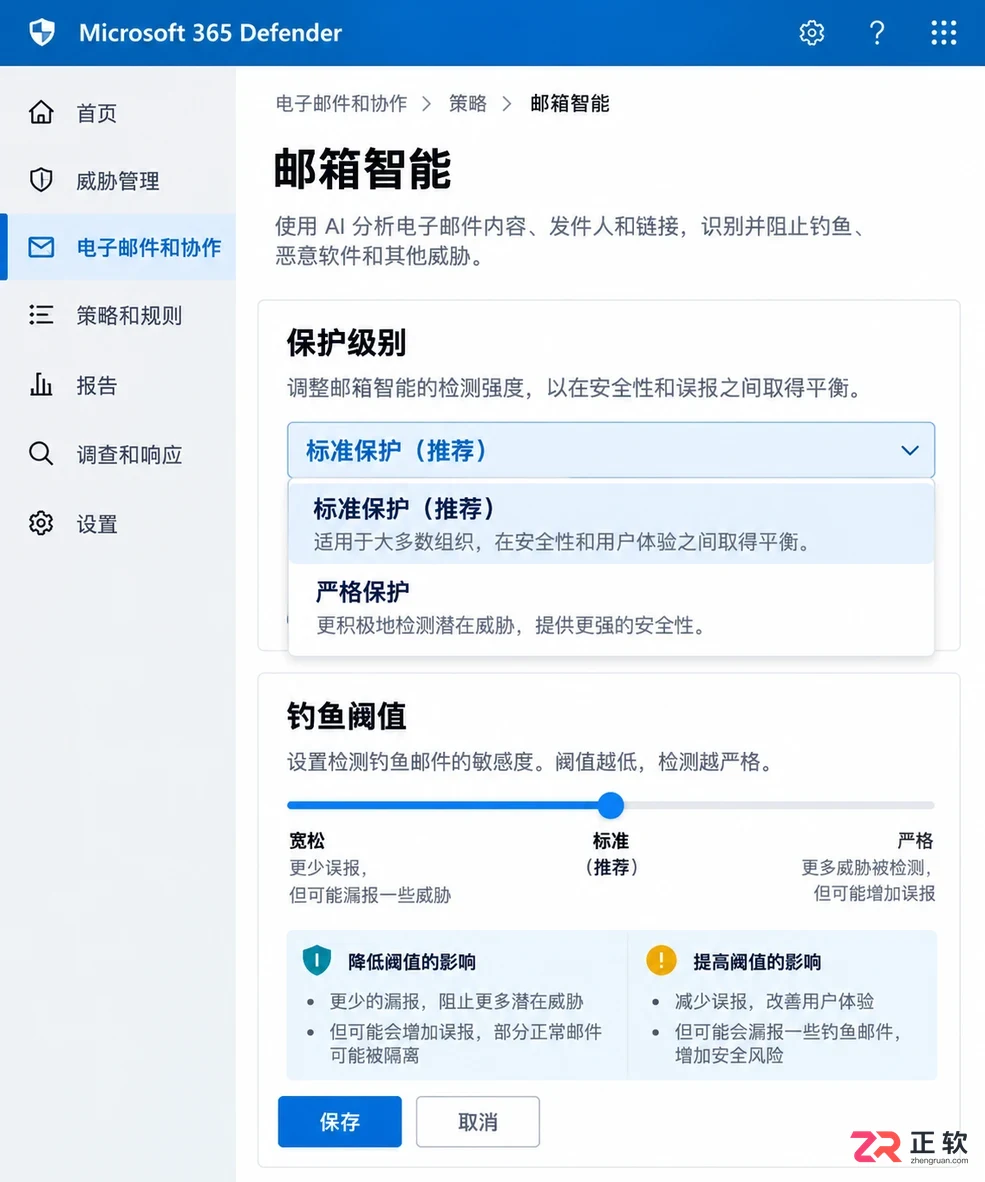The height and width of the screenshot is (1182, 985).
Task: Click the Microsoft 365 Defender title text
Action: pos(210,32)
